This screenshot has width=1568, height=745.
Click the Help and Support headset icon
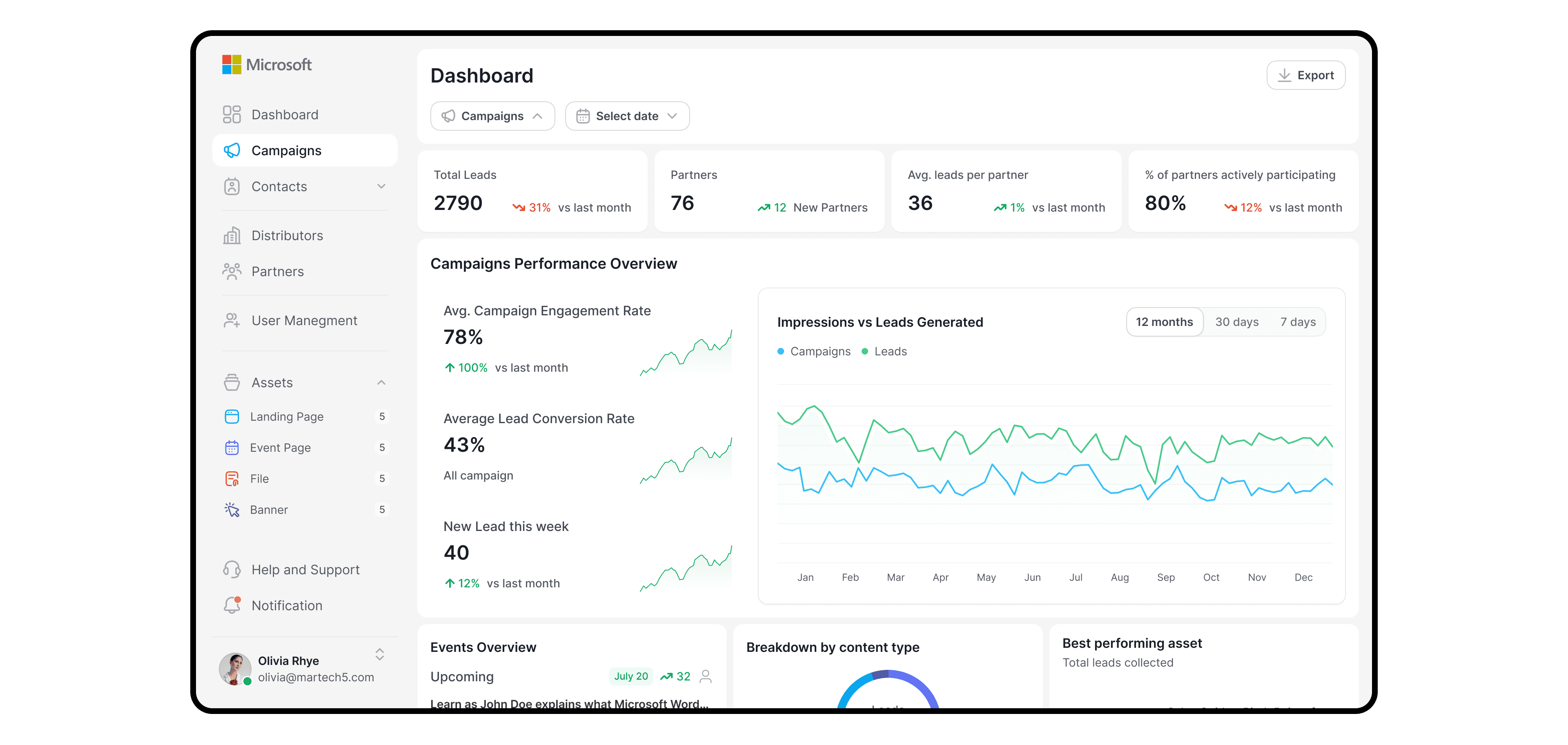(231, 570)
